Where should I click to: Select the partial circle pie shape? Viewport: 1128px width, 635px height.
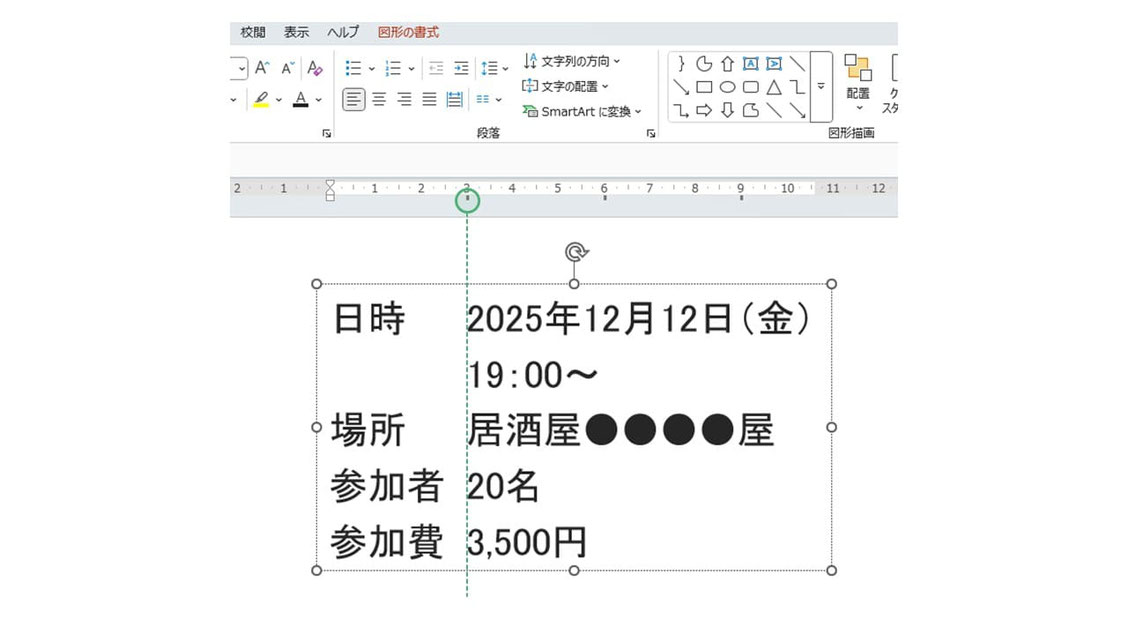704,64
